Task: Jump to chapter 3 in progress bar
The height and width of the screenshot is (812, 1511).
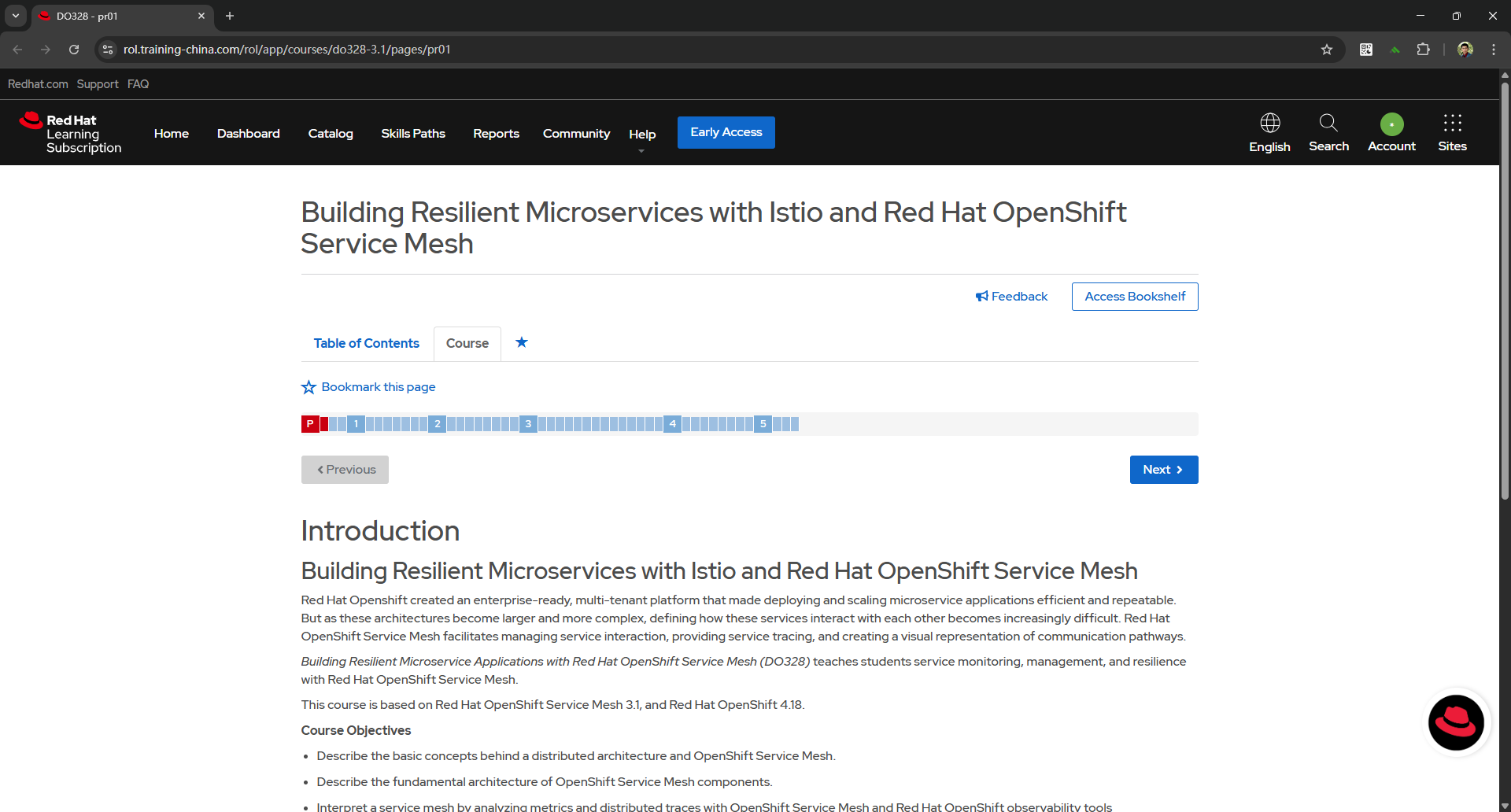Action: [528, 424]
